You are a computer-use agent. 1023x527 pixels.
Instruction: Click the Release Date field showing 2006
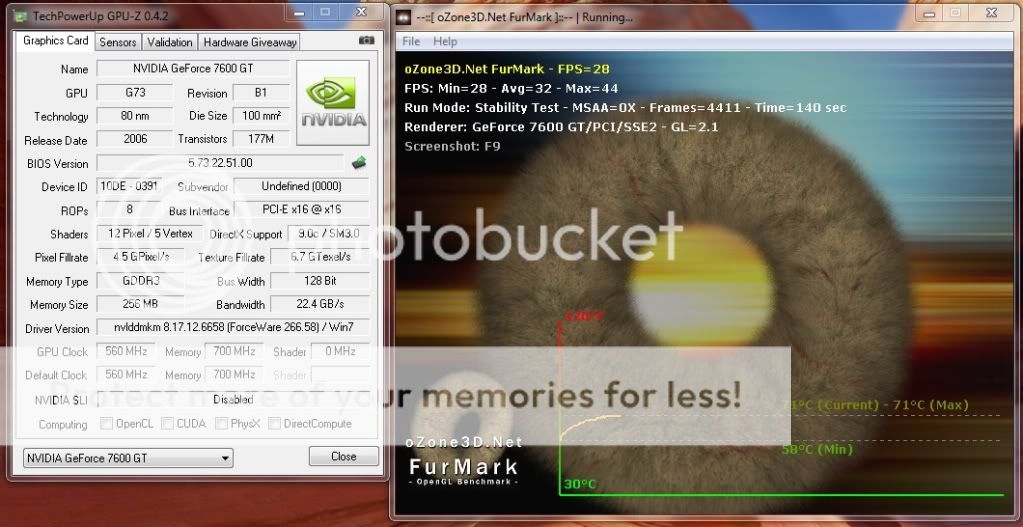point(135,139)
